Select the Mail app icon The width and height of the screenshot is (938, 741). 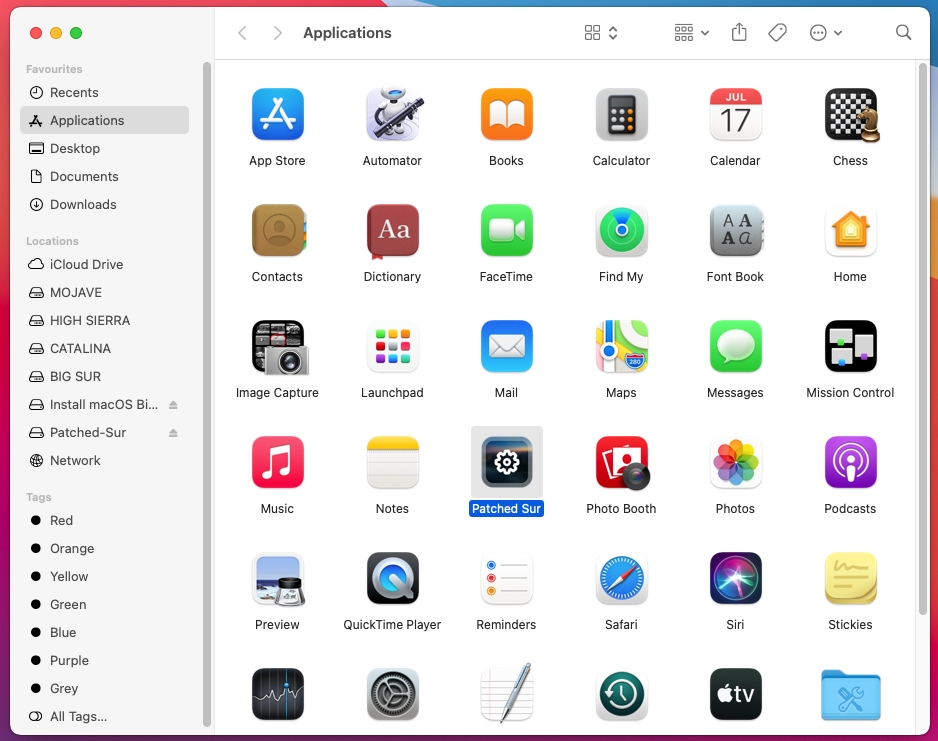(x=507, y=346)
